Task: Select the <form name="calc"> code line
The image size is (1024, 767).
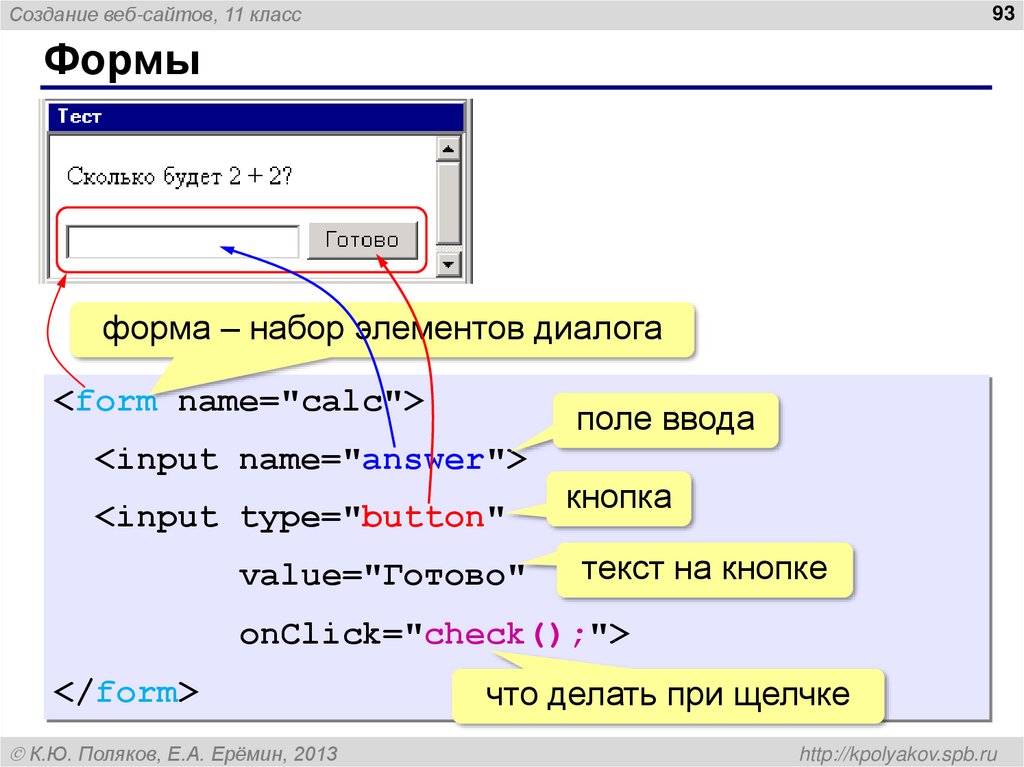Action: coord(238,401)
